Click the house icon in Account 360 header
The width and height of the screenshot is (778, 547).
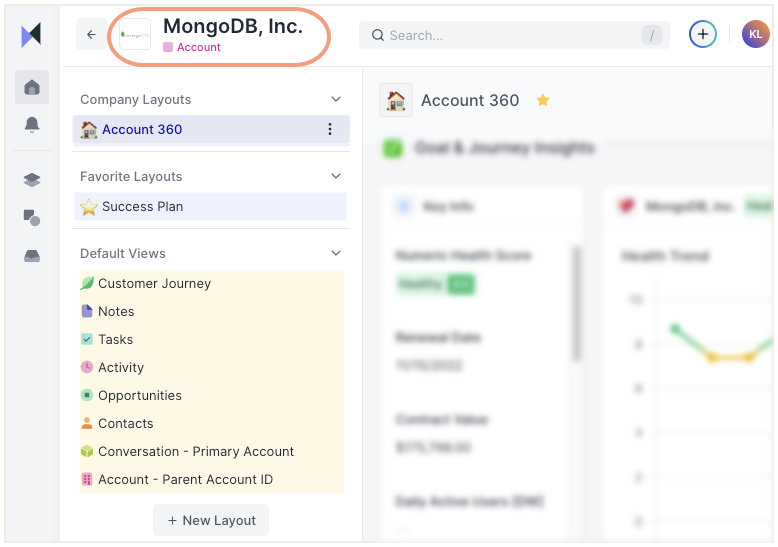tap(396, 100)
